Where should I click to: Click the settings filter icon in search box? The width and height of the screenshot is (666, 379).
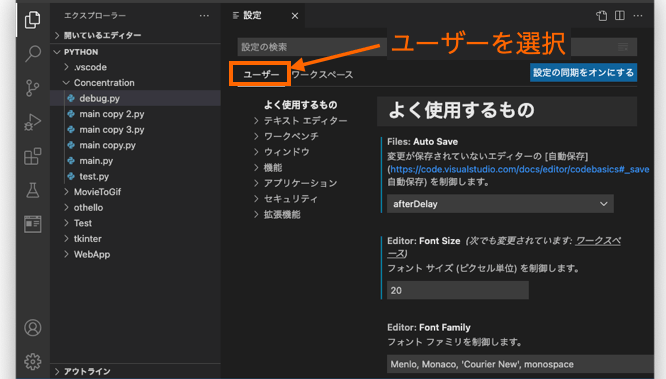point(623,47)
